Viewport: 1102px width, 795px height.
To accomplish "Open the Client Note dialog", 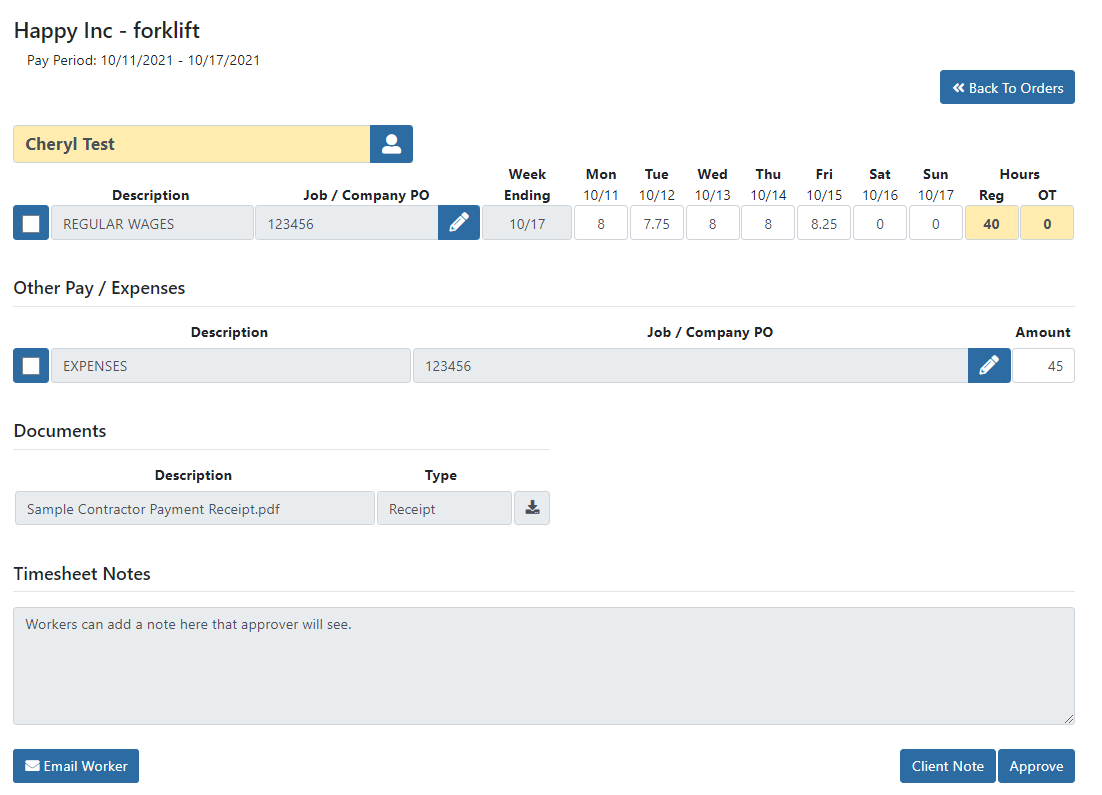I will point(947,766).
